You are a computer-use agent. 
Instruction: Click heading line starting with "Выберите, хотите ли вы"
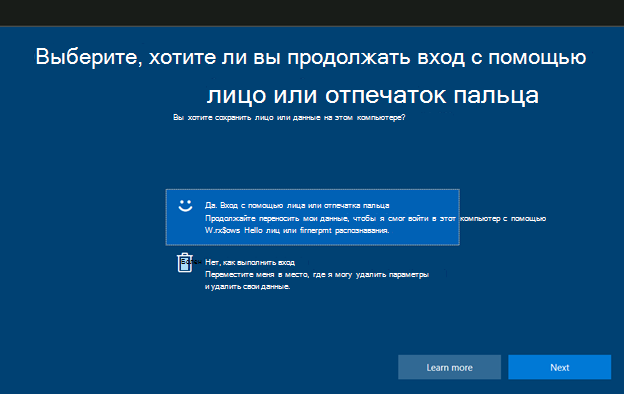[311, 57]
